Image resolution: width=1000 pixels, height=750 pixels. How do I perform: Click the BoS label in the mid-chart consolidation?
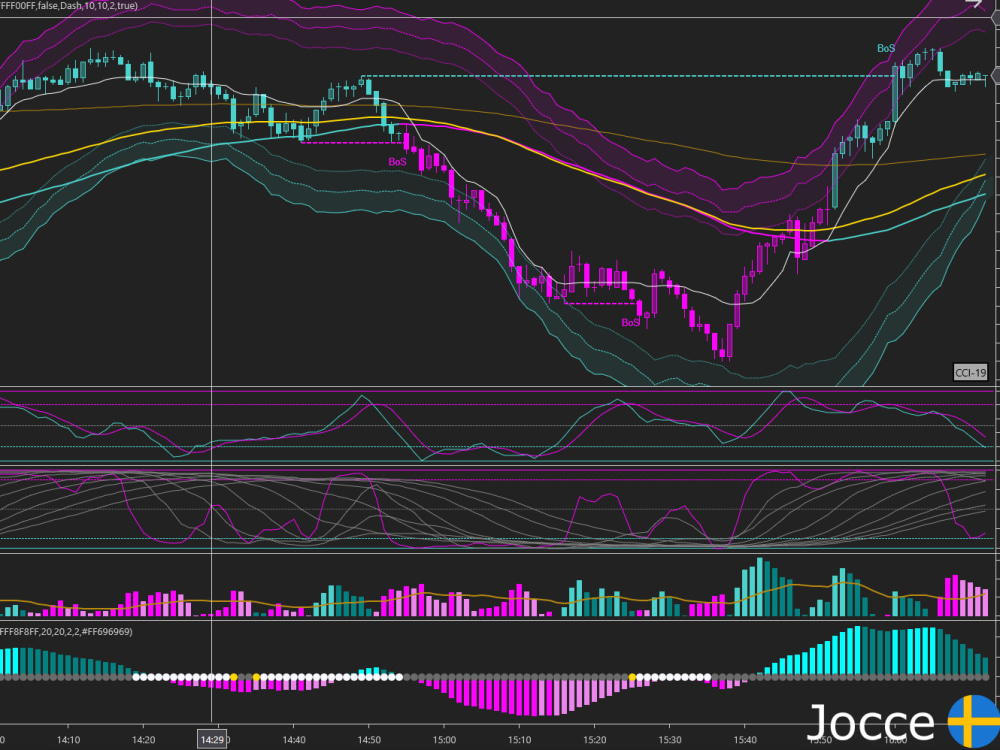[630, 320]
